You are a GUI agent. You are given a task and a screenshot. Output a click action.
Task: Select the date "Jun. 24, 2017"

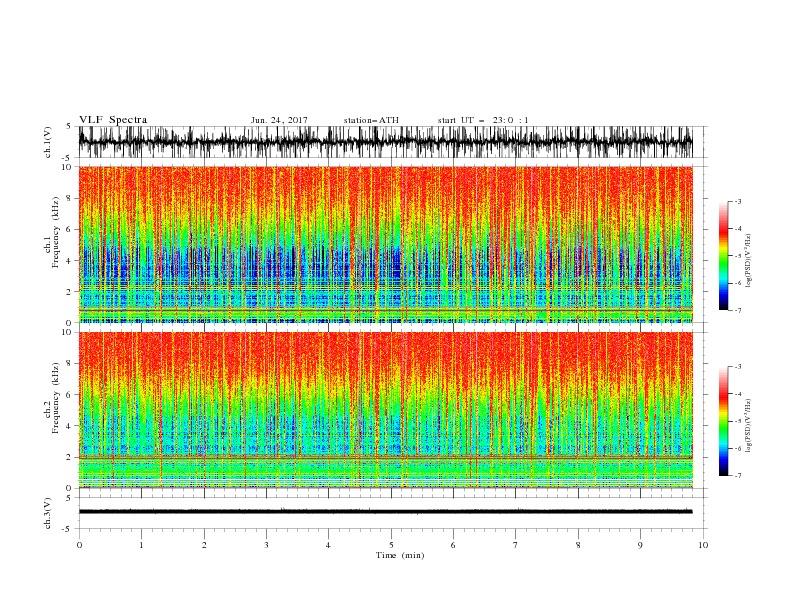click(279, 120)
